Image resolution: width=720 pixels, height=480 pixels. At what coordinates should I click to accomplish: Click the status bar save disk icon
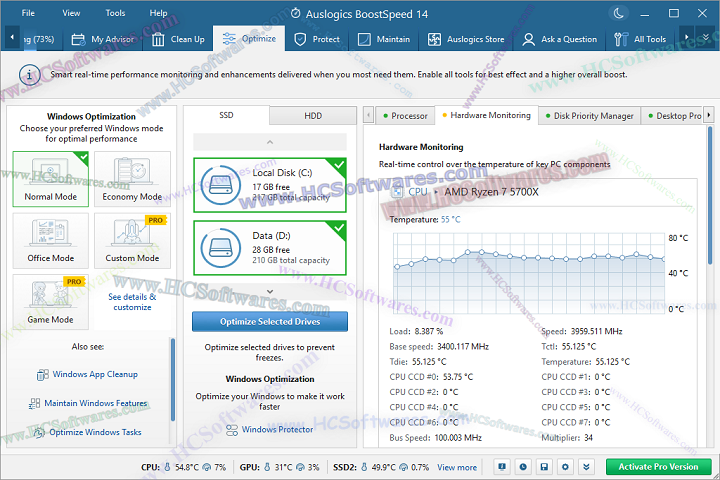544,467
